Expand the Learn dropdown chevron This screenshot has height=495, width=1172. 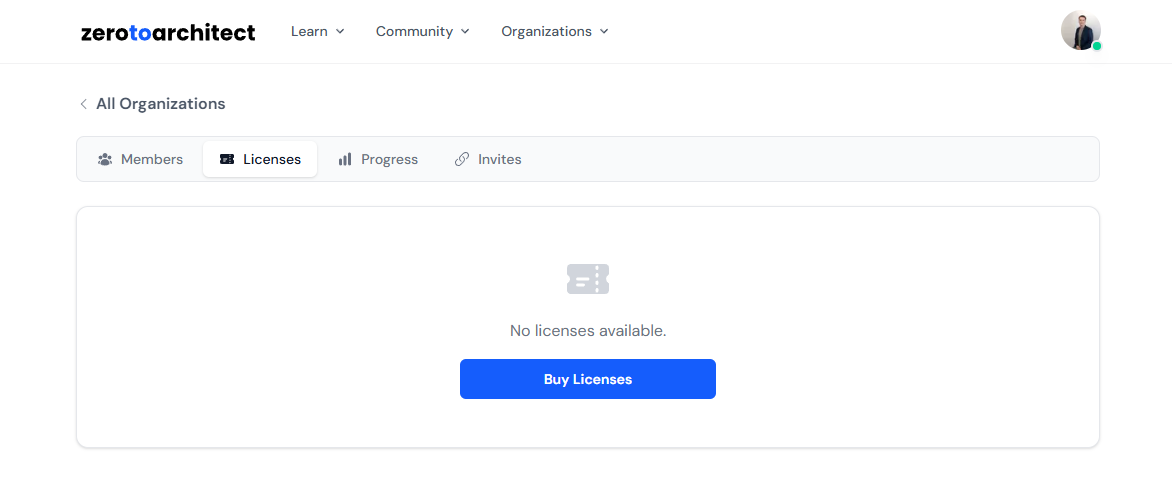click(x=340, y=32)
